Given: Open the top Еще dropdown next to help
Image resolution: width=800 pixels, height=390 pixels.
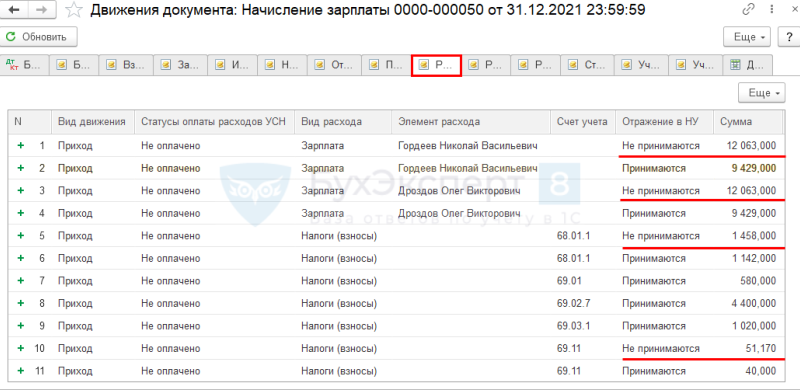Looking at the screenshot, I should coord(746,37).
